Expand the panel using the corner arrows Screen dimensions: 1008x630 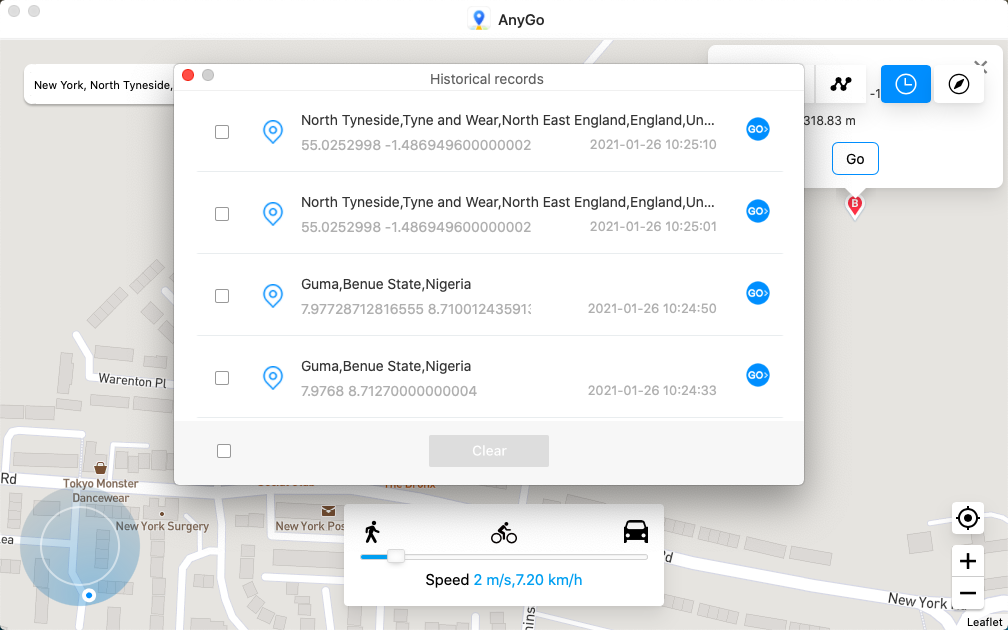click(x=981, y=66)
